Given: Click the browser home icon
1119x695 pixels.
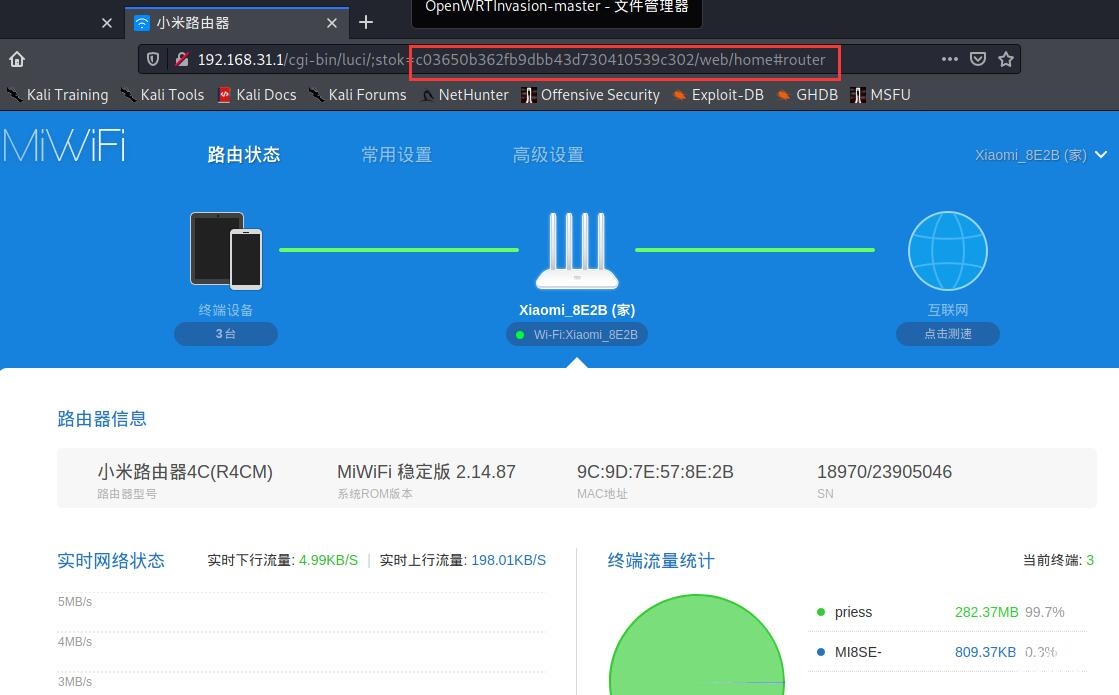Looking at the screenshot, I should point(17,59).
